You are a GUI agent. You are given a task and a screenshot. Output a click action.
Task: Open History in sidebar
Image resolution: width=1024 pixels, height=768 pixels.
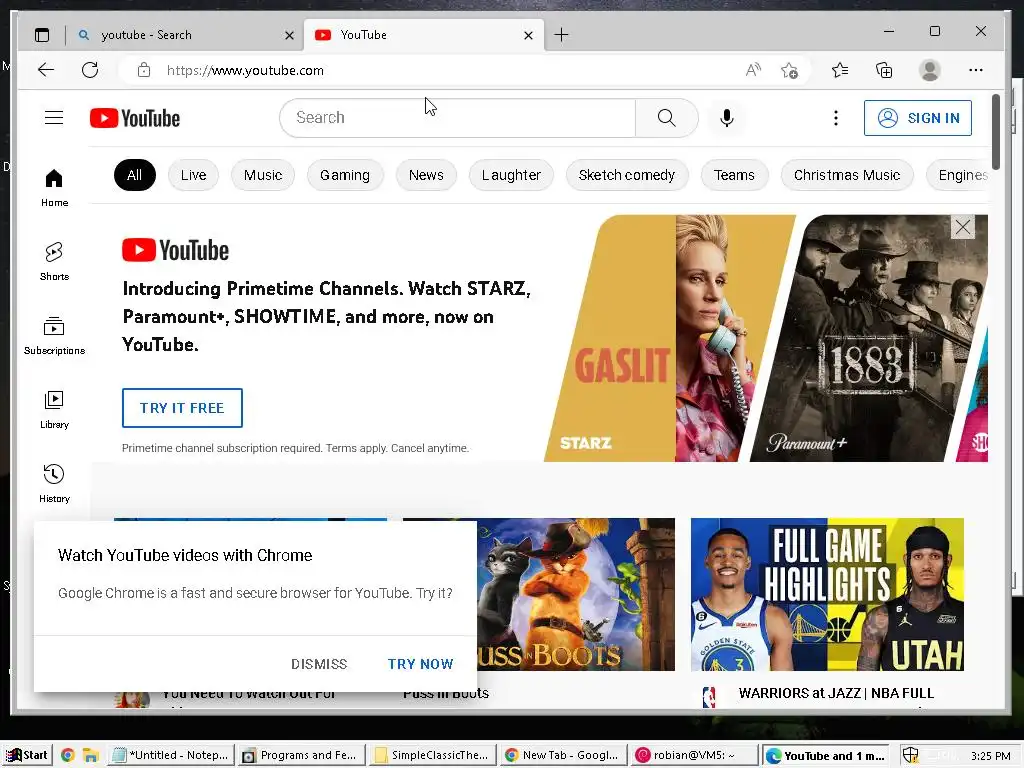(x=54, y=483)
